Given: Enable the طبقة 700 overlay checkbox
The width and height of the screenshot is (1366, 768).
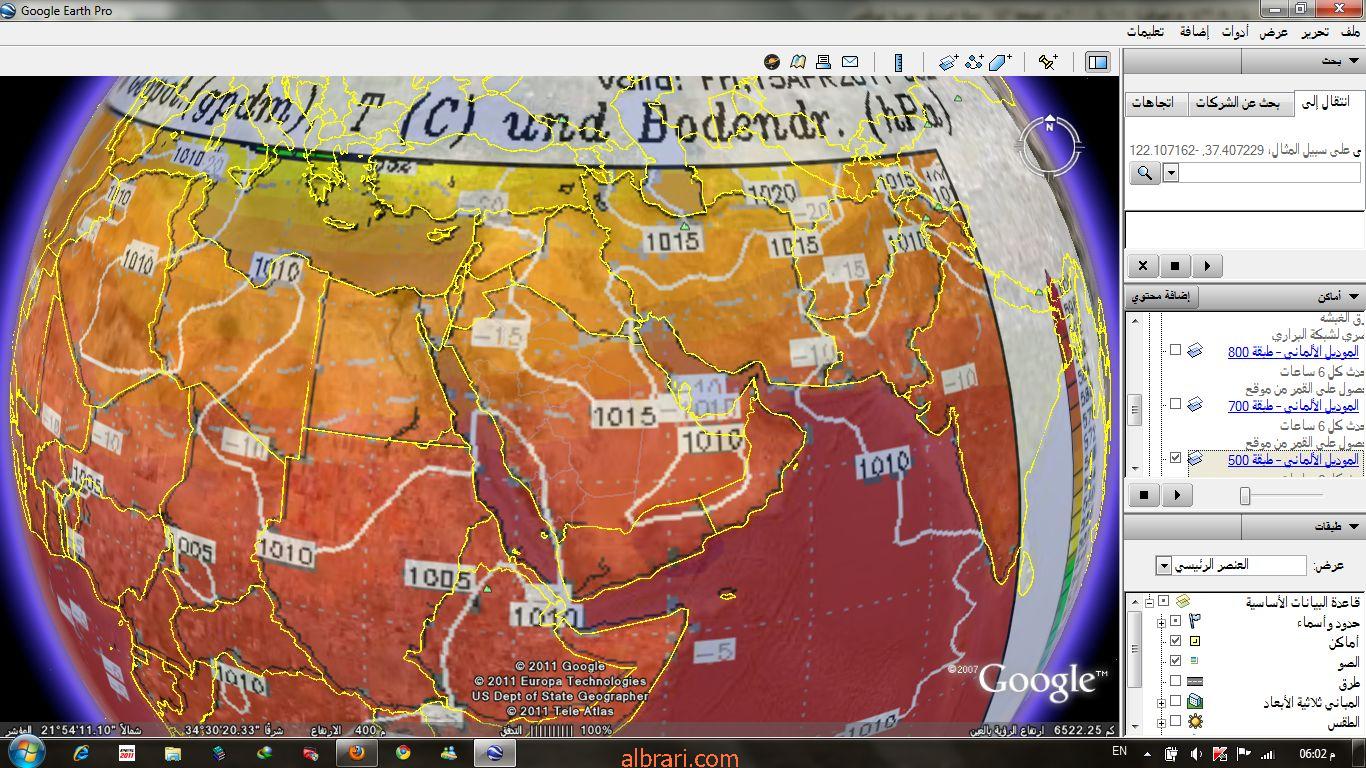Looking at the screenshot, I should [x=1176, y=404].
